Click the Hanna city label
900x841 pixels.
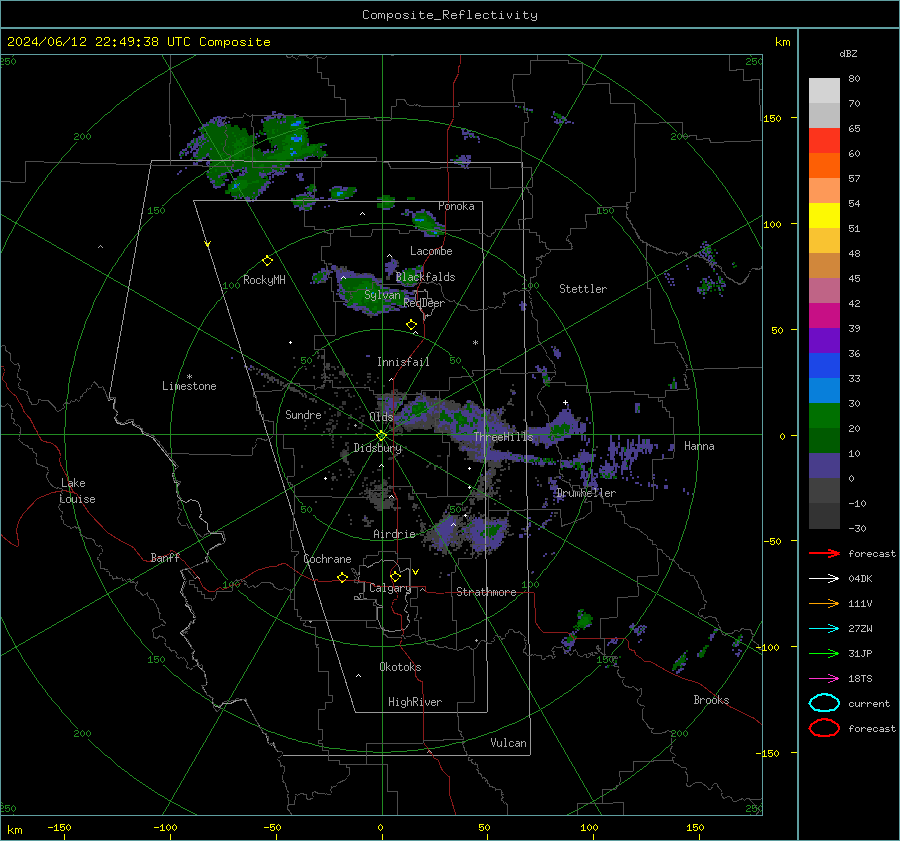tap(699, 446)
